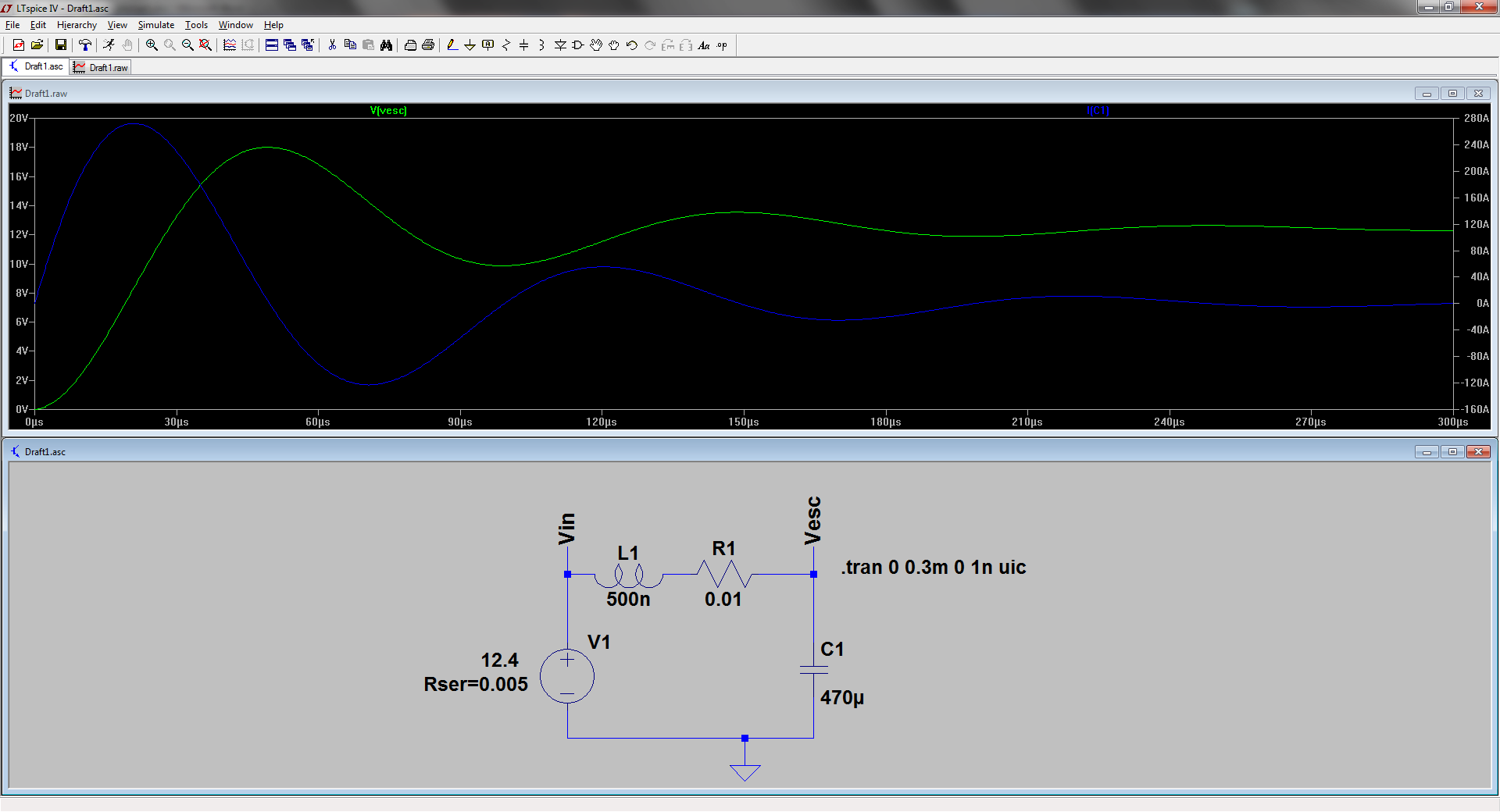Open the View menu
The height and width of the screenshot is (812, 1500).
(x=117, y=25)
